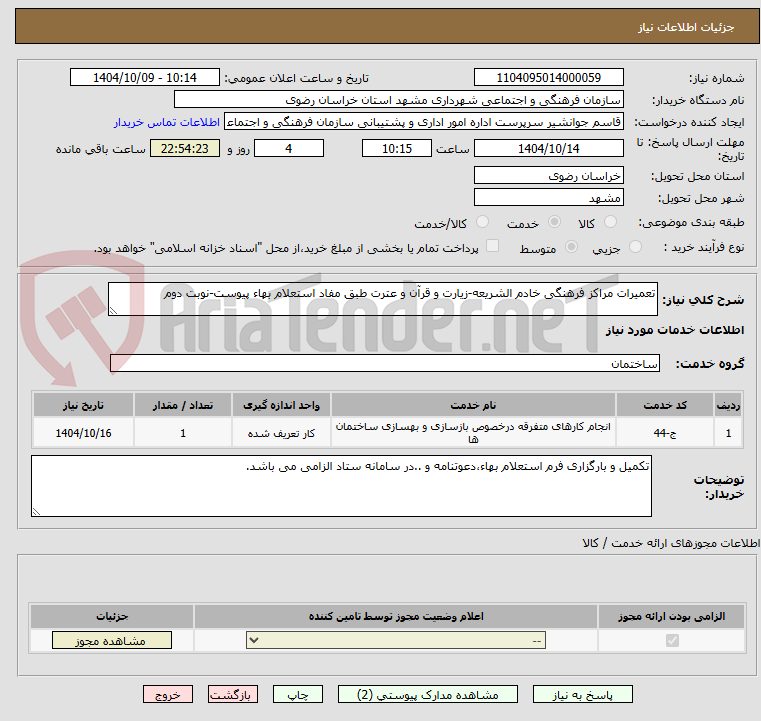
Task: Select the کالا radio button
Action: (610, 222)
